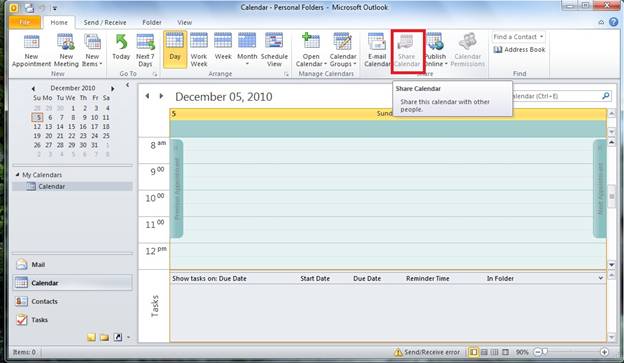Select December 15 in mini calendar
The image size is (624, 363).
[72, 127]
